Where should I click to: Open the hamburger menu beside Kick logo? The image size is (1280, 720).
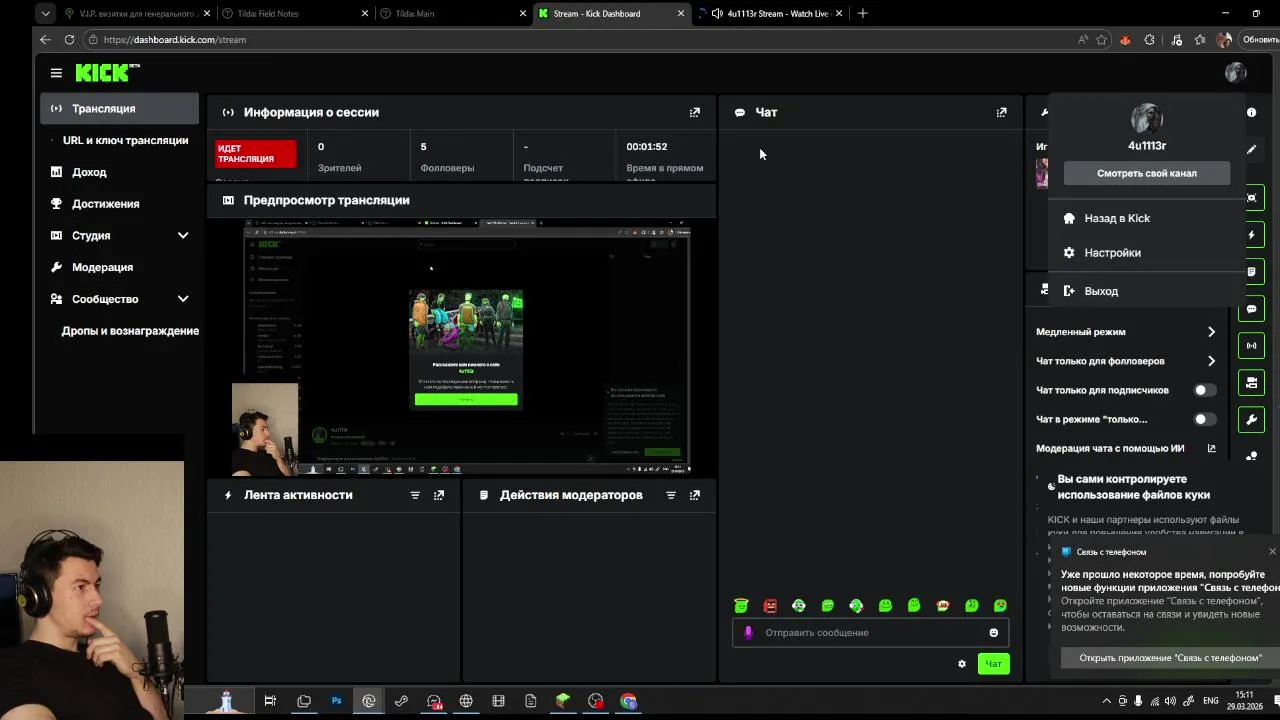[x=56, y=73]
